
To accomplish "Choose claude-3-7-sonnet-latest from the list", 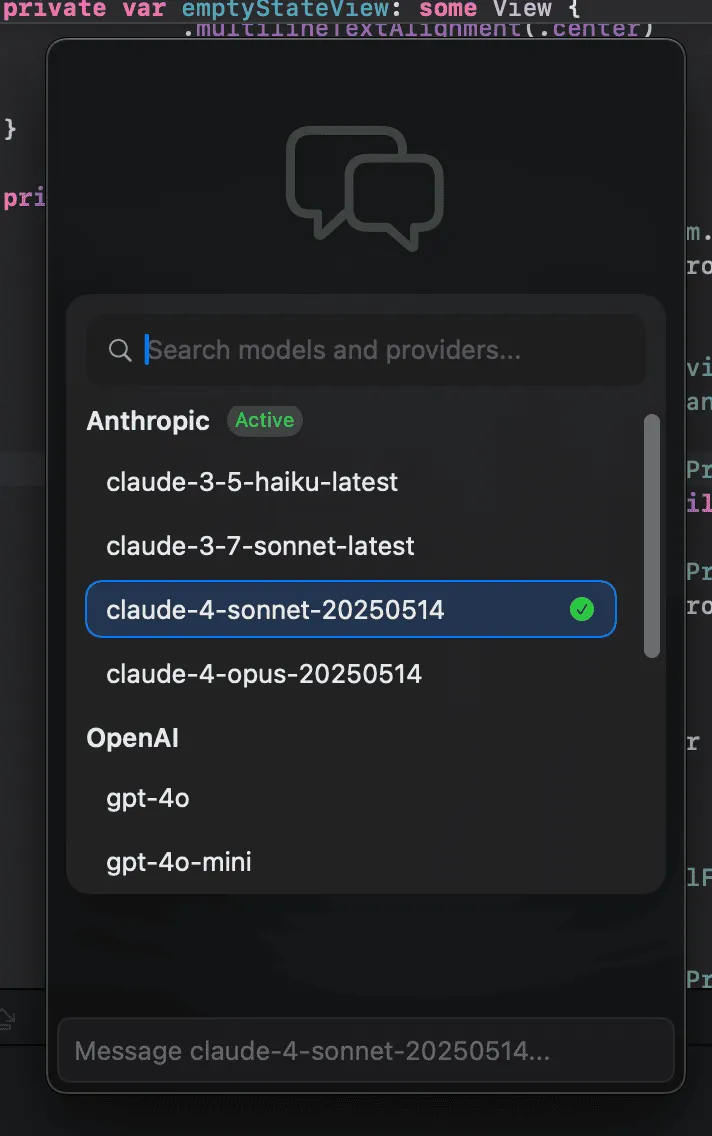I will (260, 546).
